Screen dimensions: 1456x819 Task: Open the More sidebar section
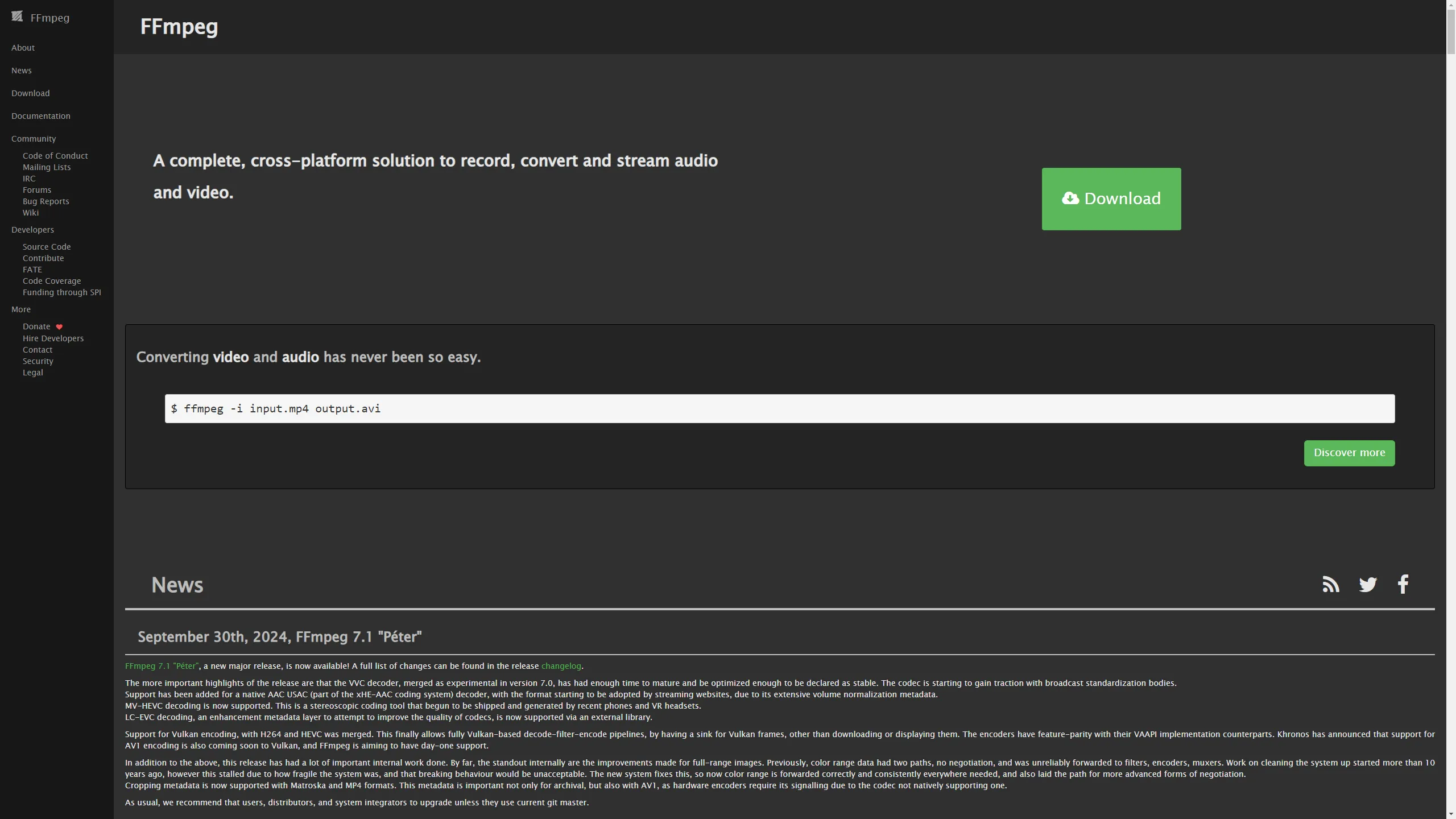pyautogui.click(x=21, y=309)
